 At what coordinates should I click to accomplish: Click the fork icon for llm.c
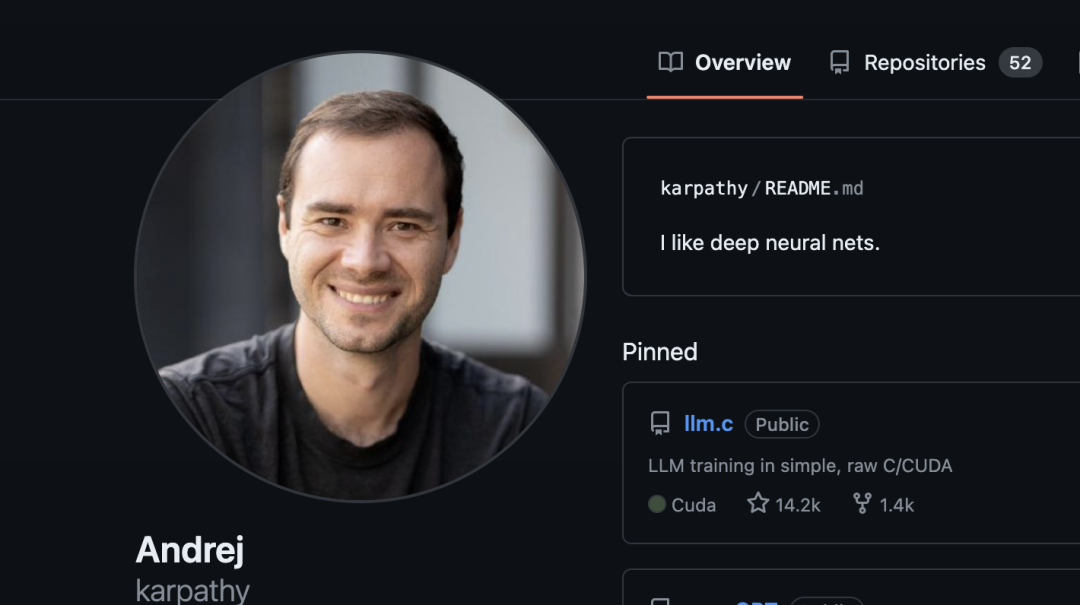point(862,504)
